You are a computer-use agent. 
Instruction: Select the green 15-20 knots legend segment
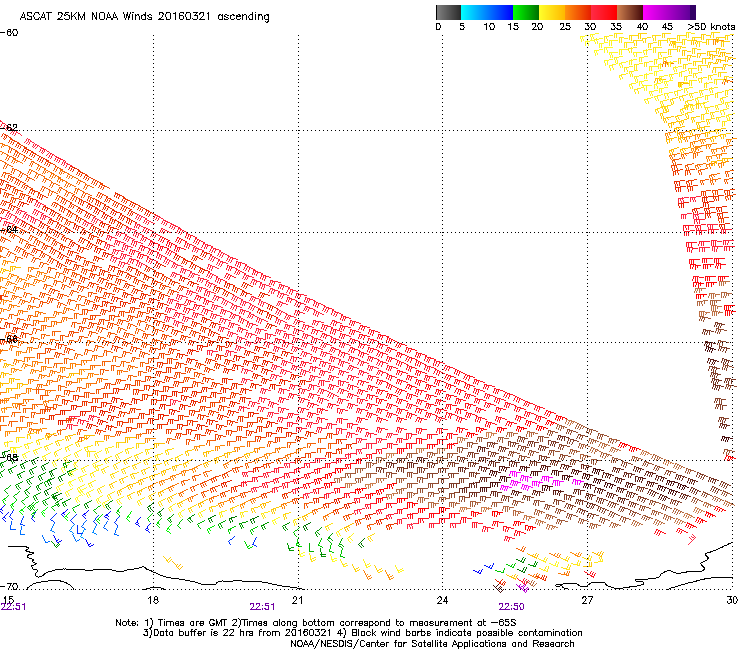pos(526,12)
